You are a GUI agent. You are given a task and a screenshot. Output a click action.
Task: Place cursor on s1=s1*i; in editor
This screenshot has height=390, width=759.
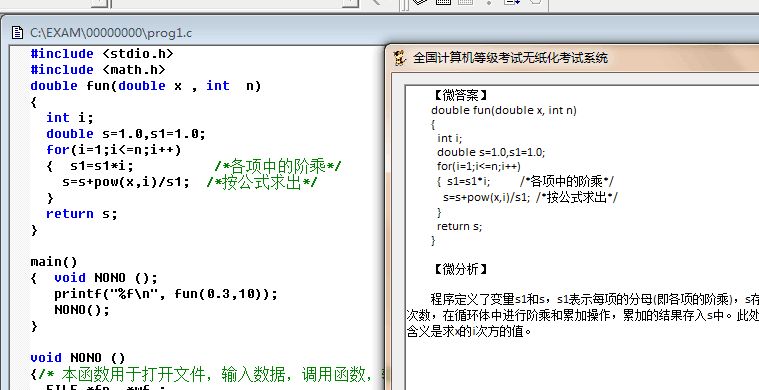coord(102,166)
